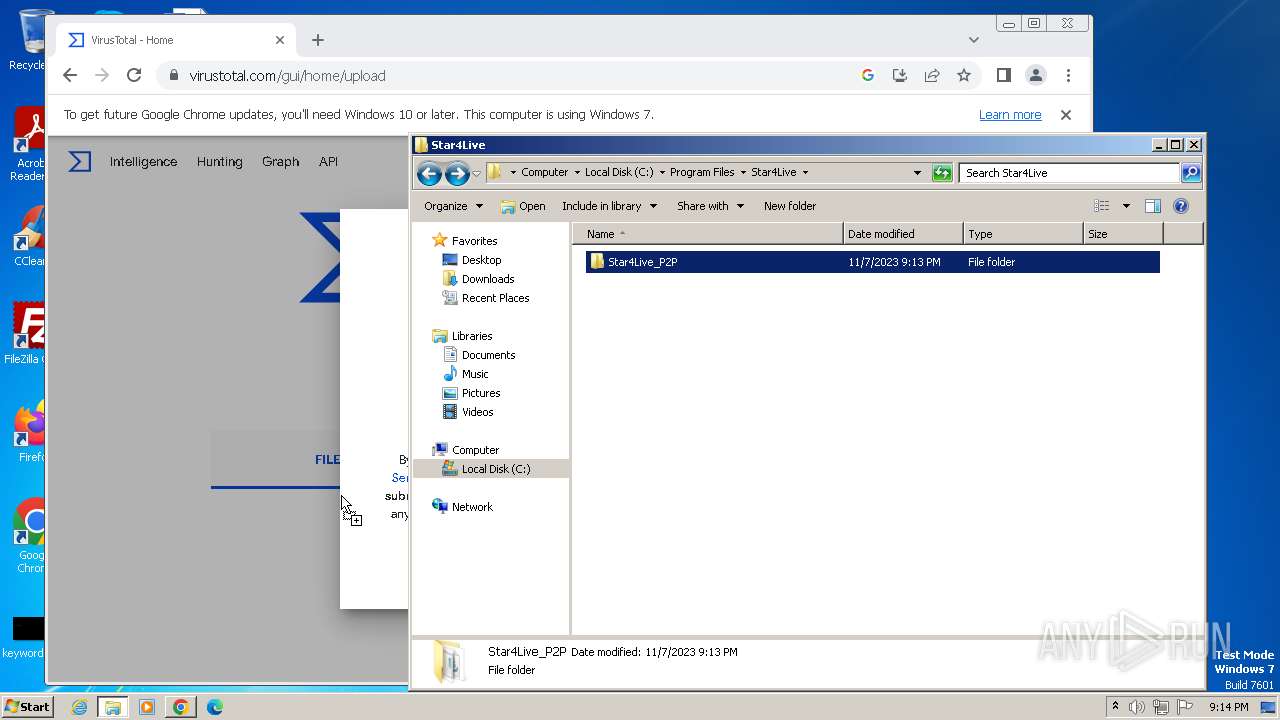
Task: Open Desktop in the navigation pane
Action: 481,260
